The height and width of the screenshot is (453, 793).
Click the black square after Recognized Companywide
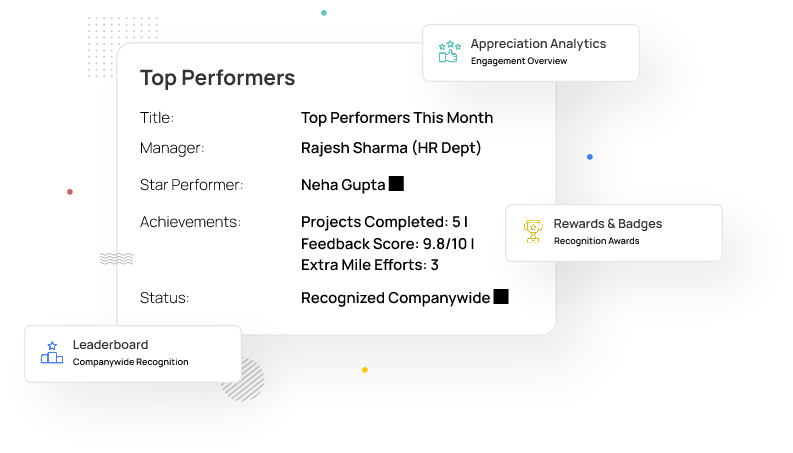coord(501,297)
